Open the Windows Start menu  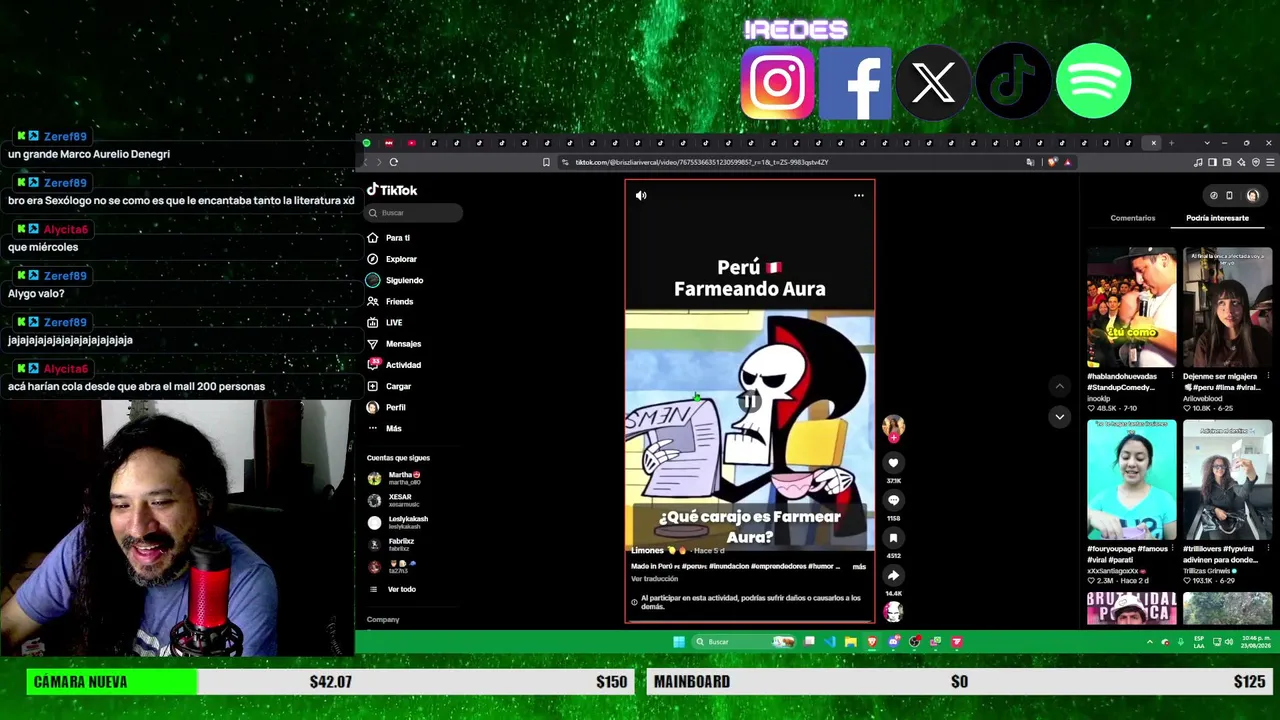point(679,642)
